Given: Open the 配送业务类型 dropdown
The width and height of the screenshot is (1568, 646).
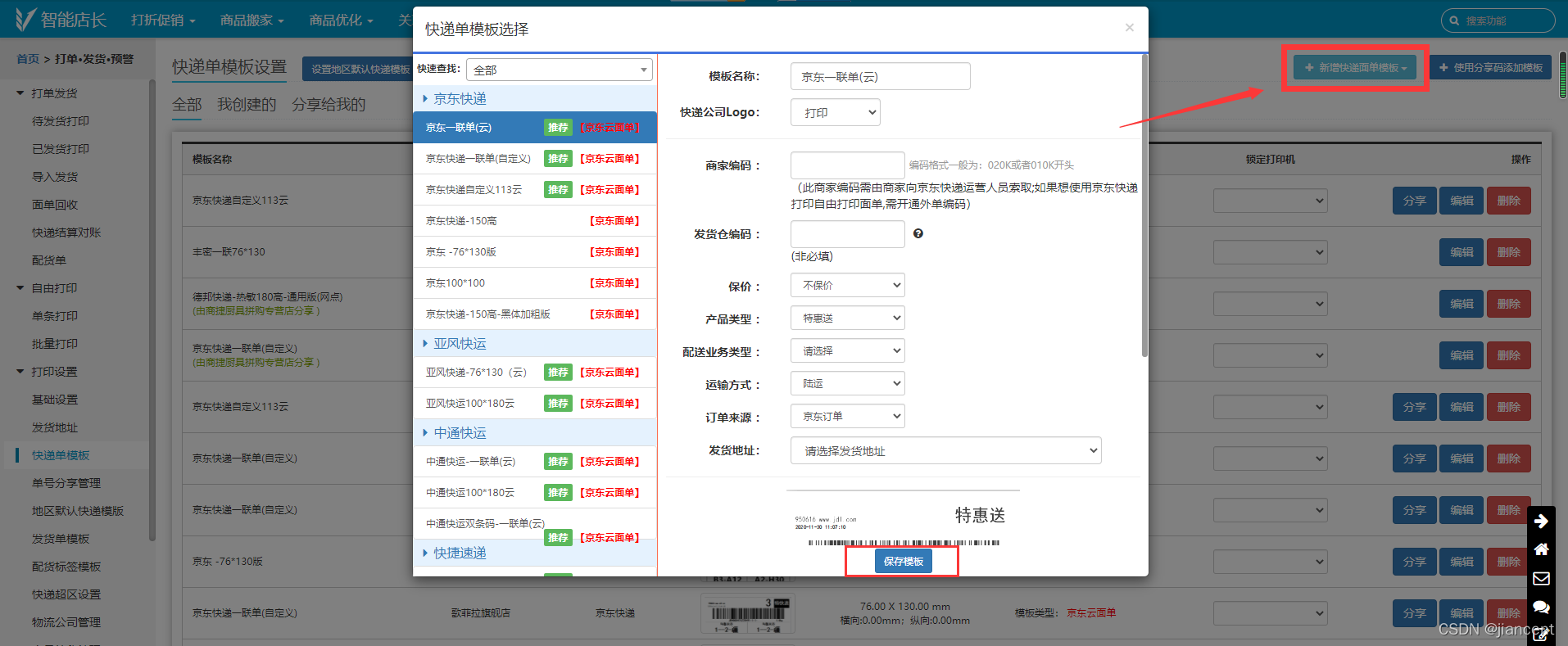Looking at the screenshot, I should click(x=848, y=350).
